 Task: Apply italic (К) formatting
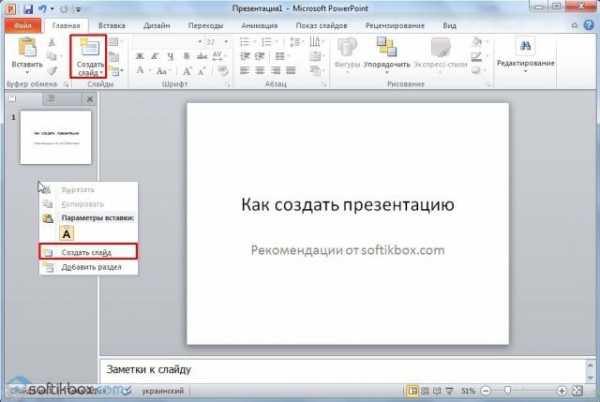pos(155,56)
